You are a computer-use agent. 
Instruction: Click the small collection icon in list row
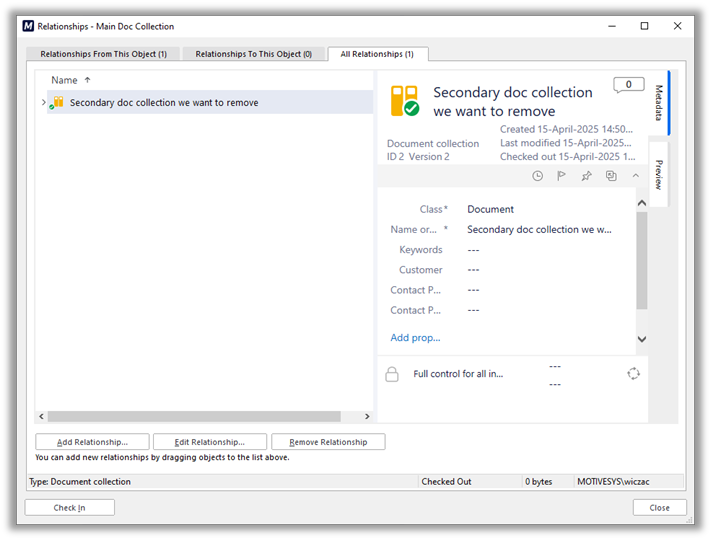[57, 102]
